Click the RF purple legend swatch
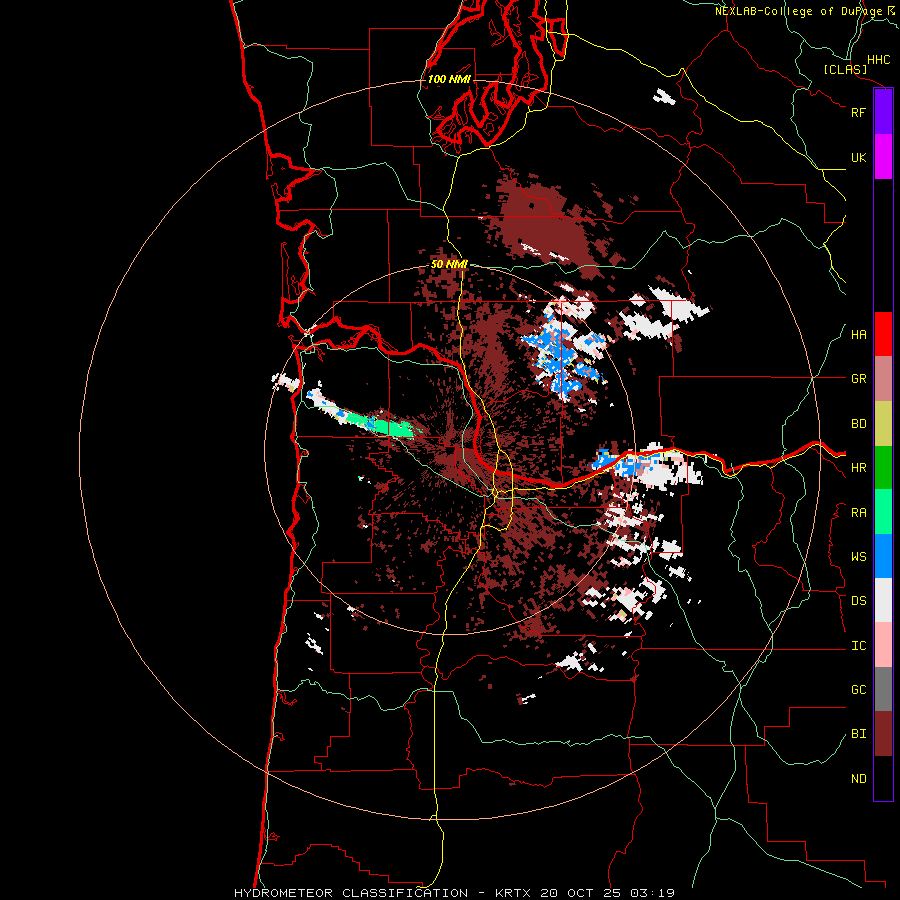Image resolution: width=900 pixels, height=900 pixels. tap(883, 111)
